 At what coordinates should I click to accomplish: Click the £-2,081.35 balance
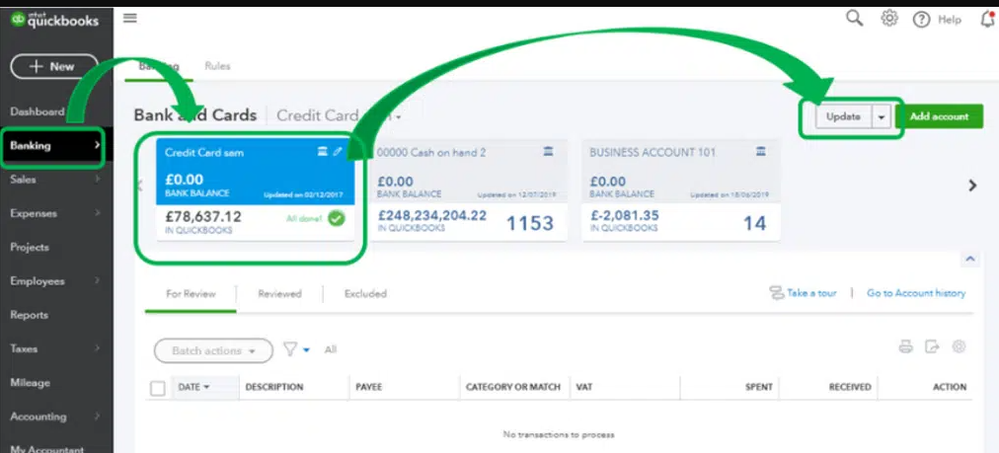click(x=624, y=215)
